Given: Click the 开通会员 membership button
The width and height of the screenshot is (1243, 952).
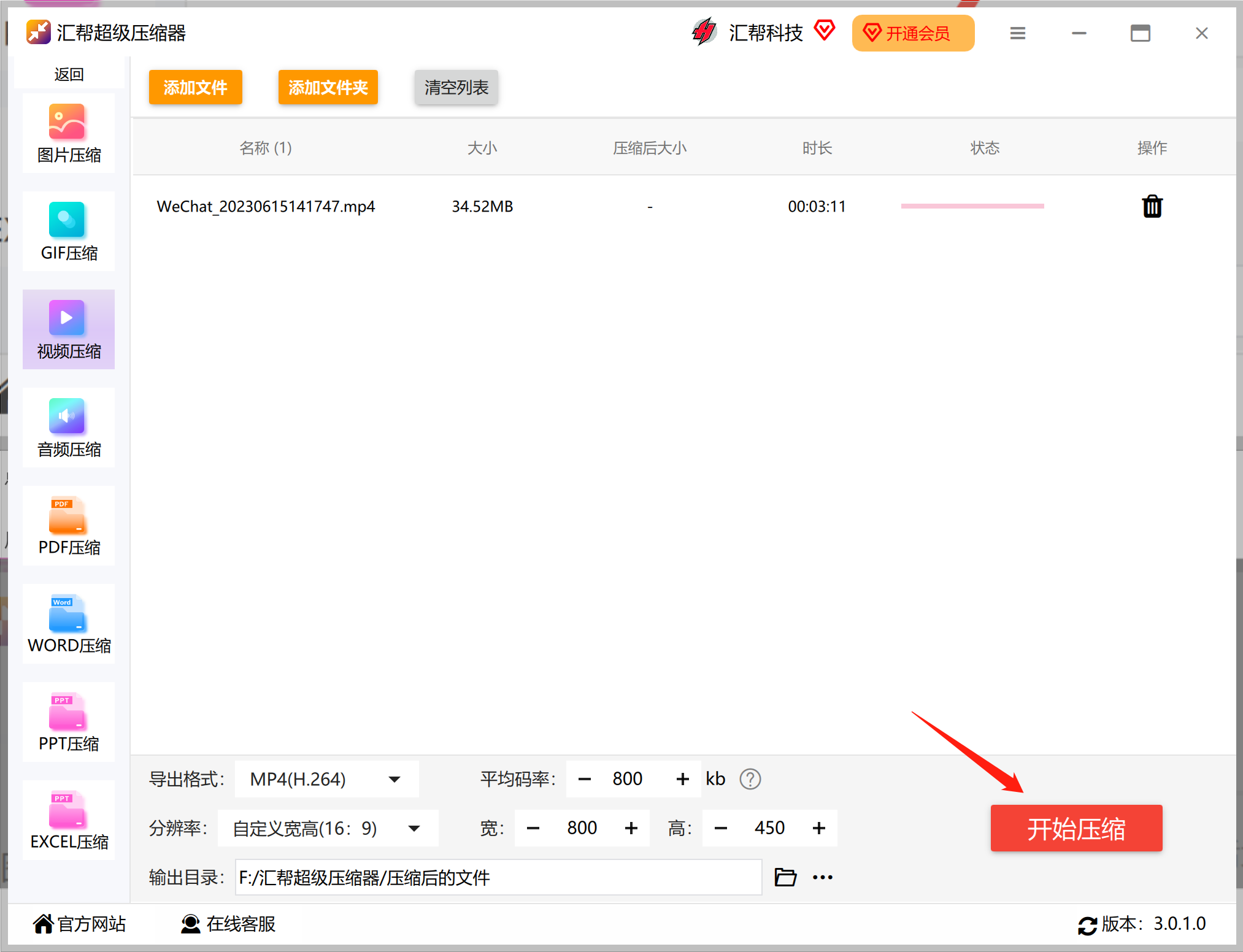Looking at the screenshot, I should pyautogui.click(x=913, y=33).
